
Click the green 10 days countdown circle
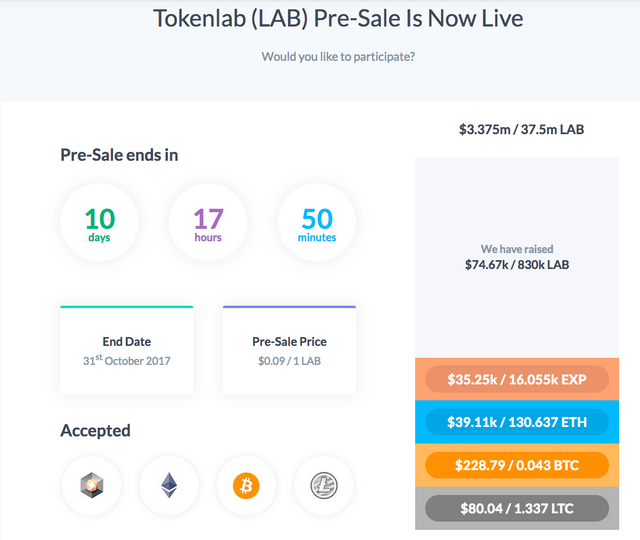[x=100, y=222]
